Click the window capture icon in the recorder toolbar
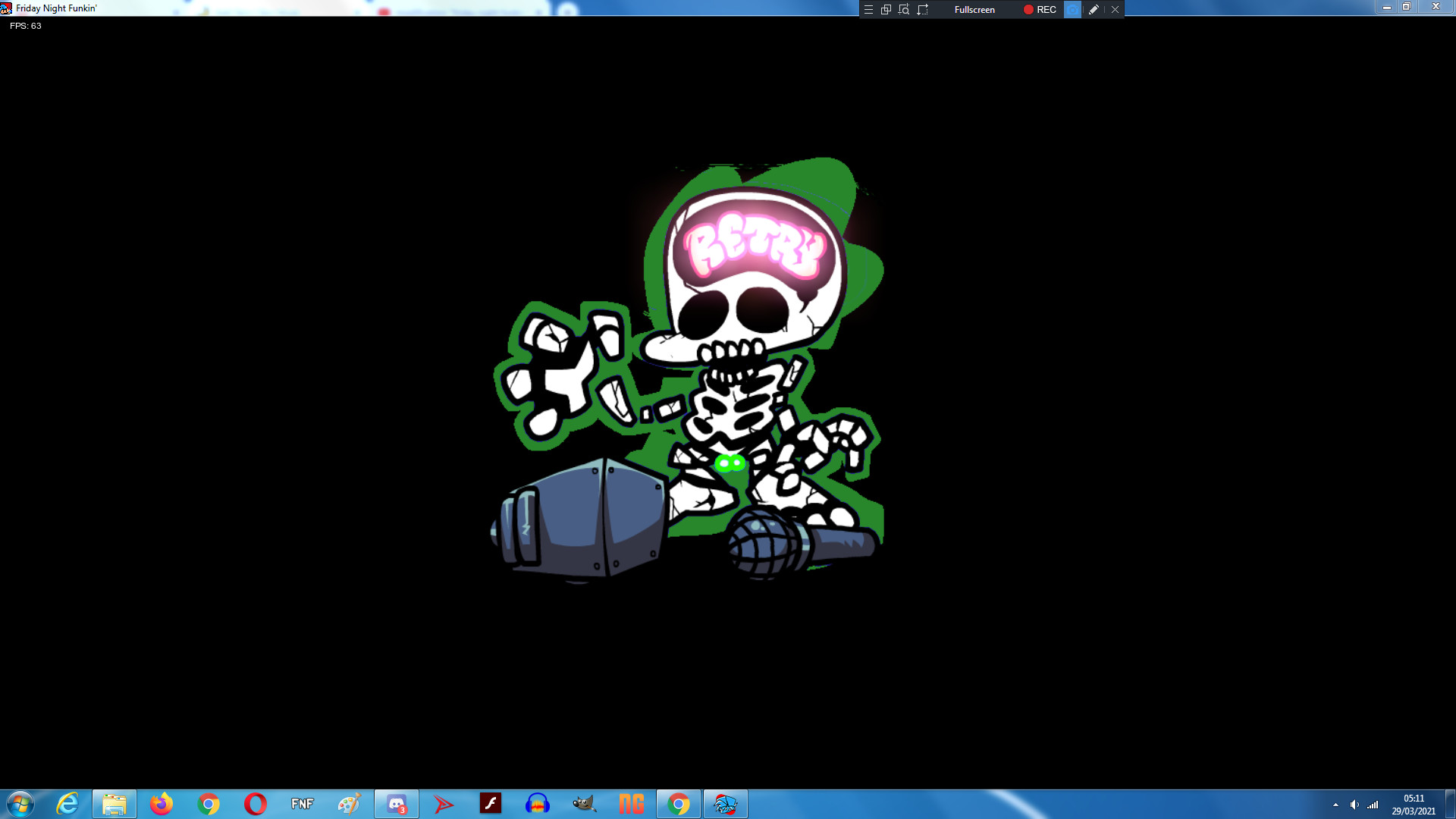 point(885,9)
